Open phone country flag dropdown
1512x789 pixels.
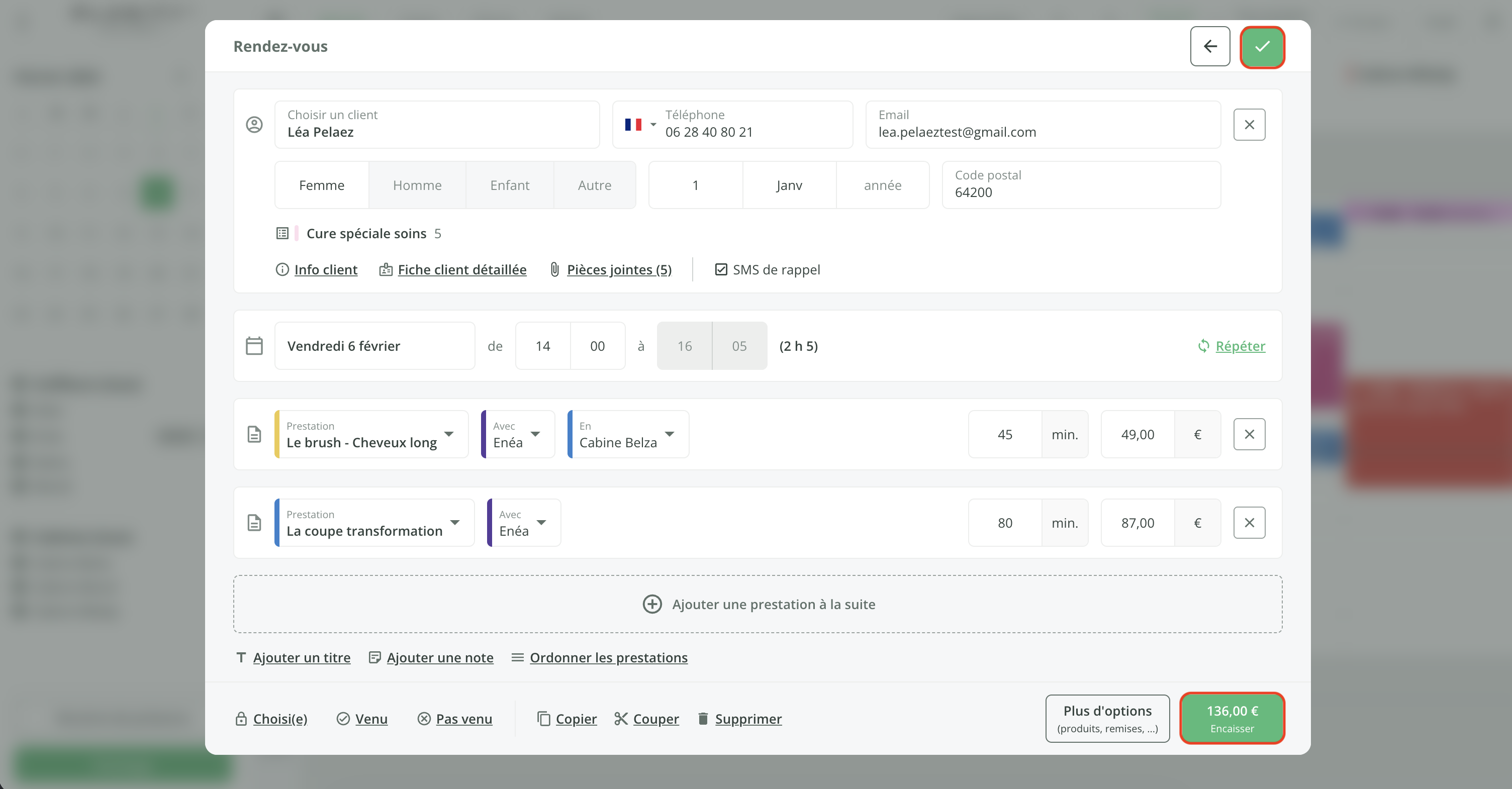640,124
